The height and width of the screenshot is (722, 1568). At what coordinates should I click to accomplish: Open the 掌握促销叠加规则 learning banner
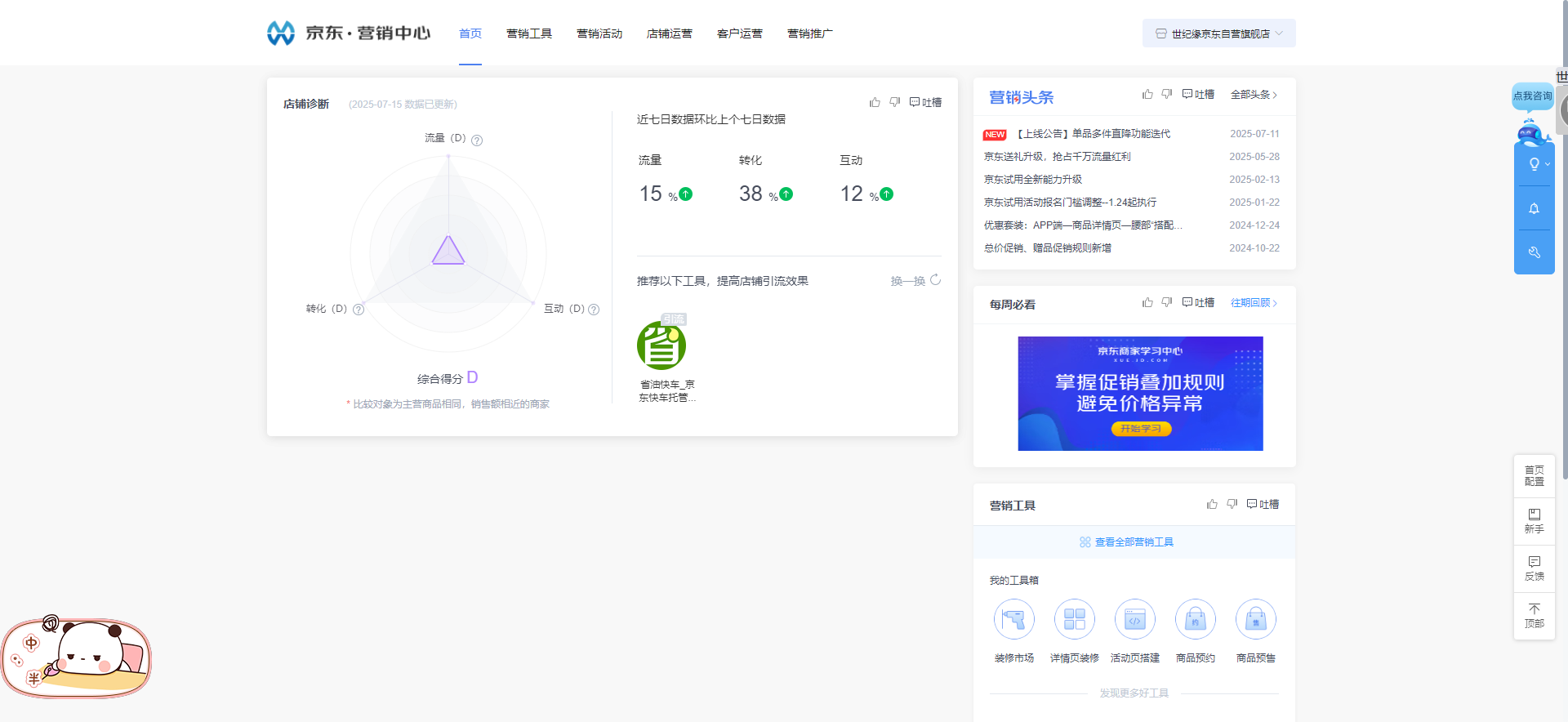point(1140,394)
